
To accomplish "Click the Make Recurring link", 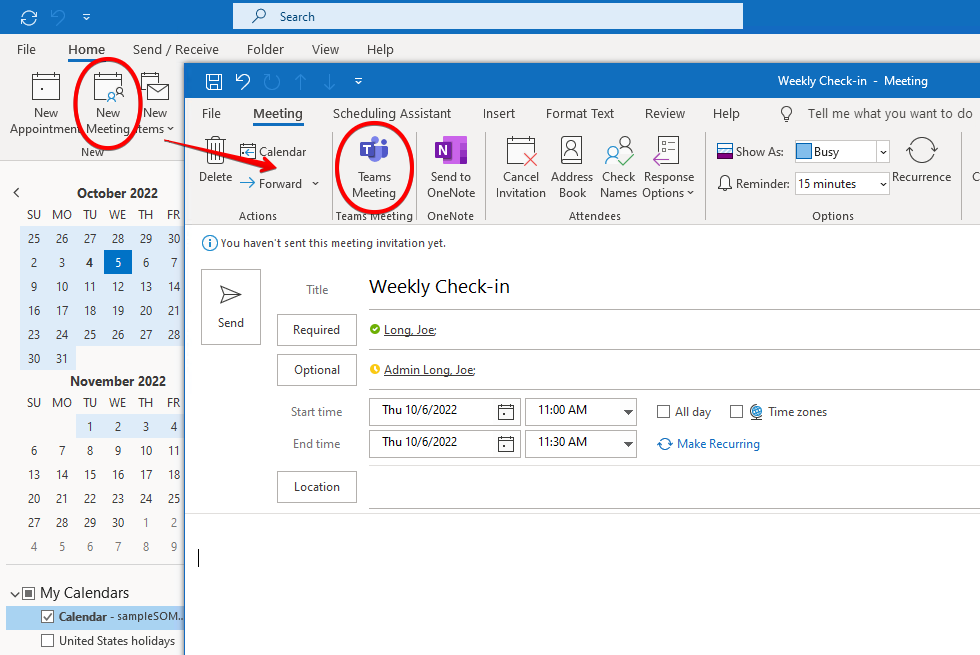I will (717, 444).
